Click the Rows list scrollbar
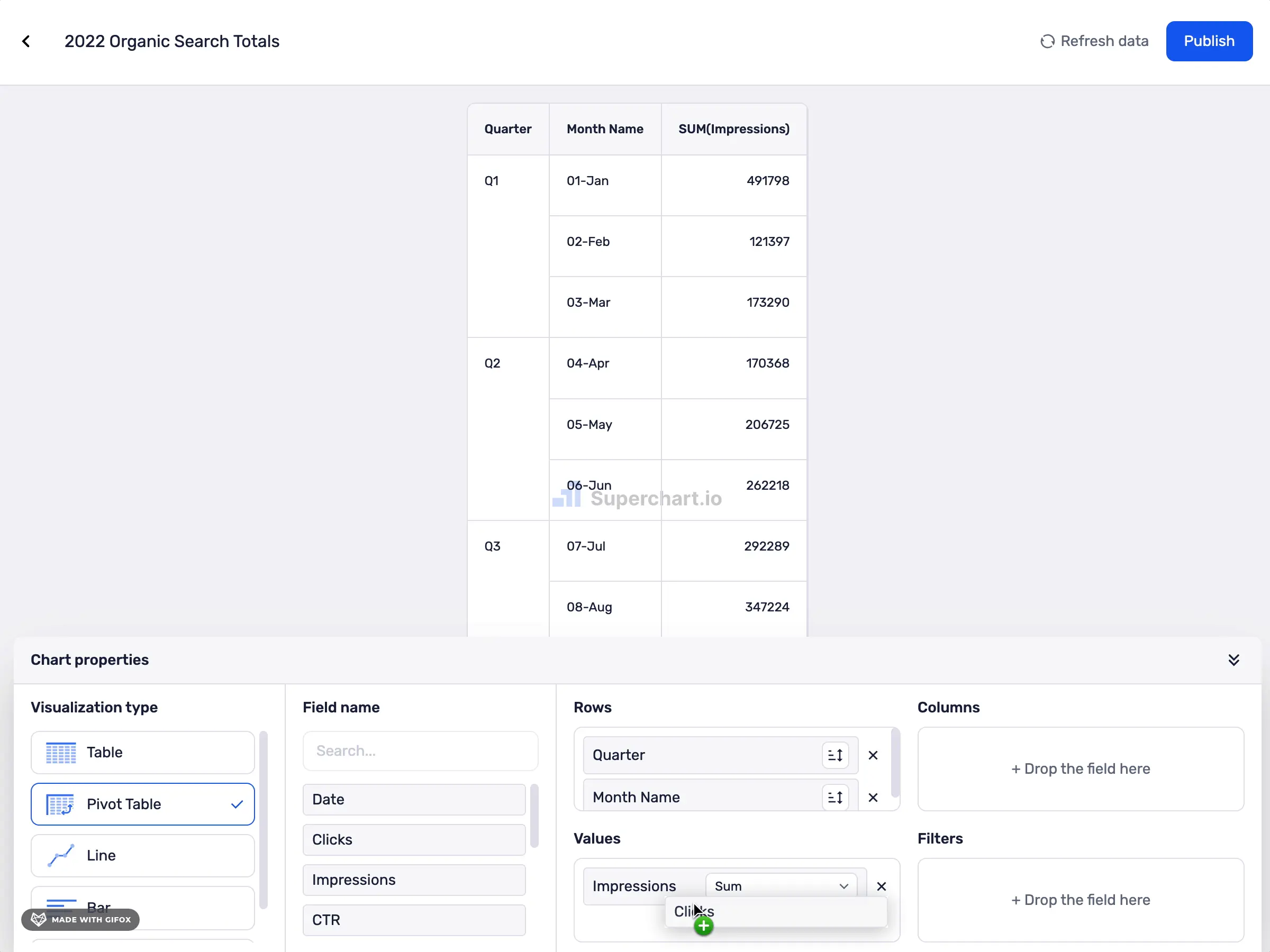This screenshot has width=1270, height=952. pos(895,763)
